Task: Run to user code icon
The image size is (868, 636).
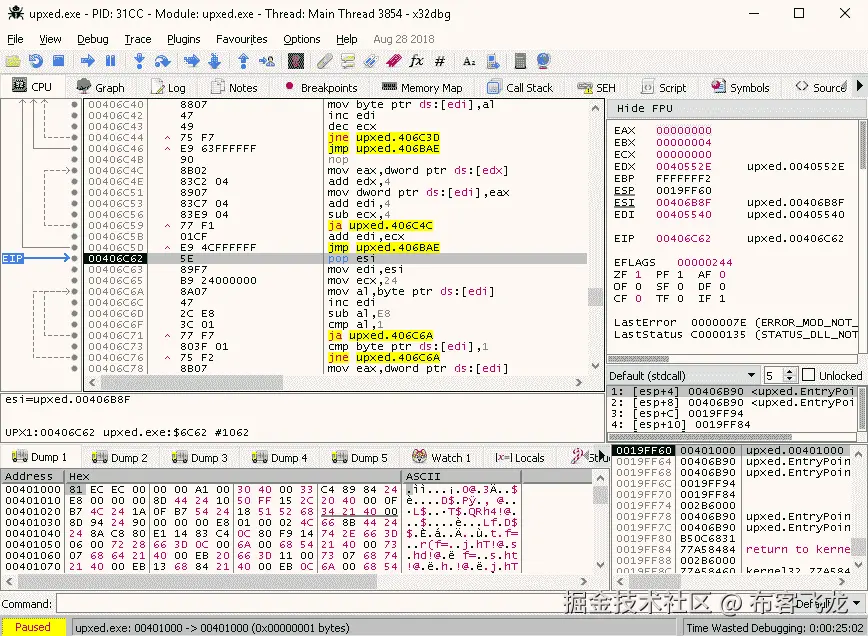Action: pyautogui.click(x=266, y=61)
